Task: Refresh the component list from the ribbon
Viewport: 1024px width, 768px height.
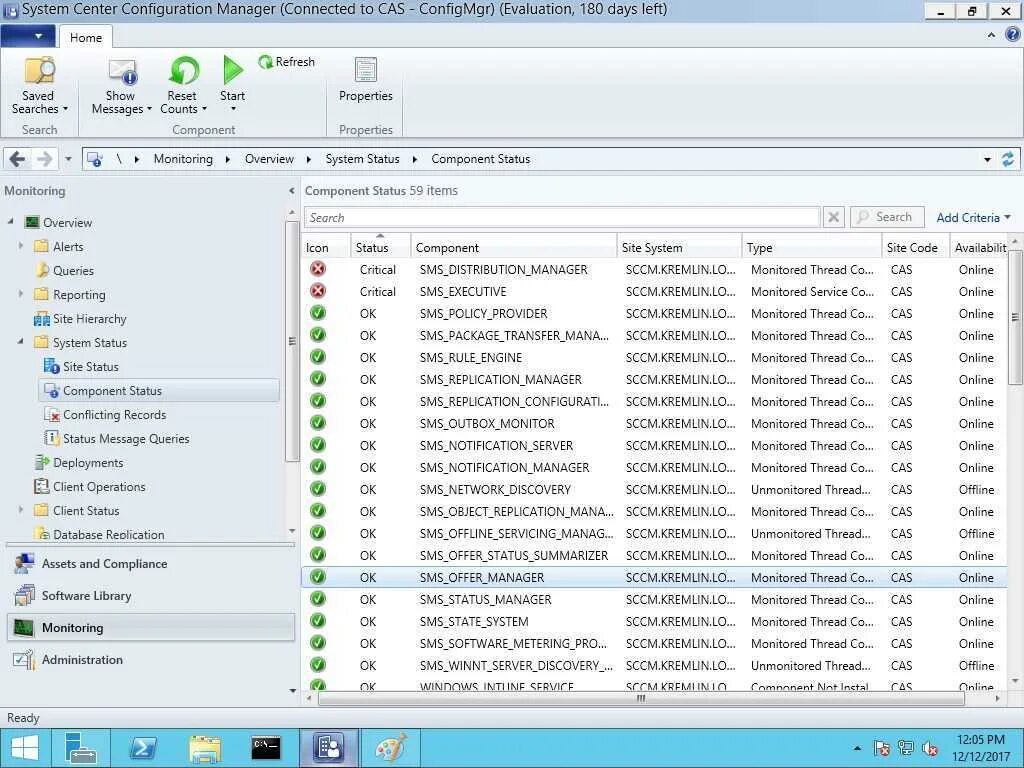Action: click(286, 61)
